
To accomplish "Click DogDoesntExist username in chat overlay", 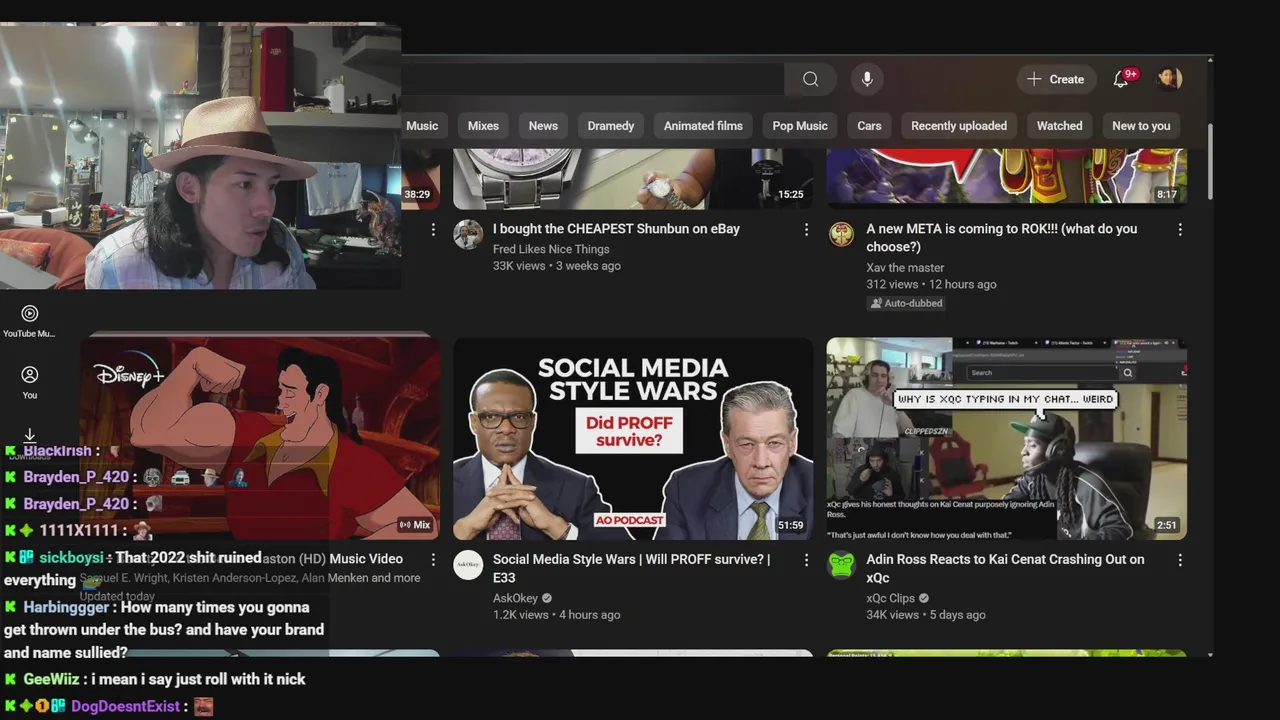I will 125,706.
